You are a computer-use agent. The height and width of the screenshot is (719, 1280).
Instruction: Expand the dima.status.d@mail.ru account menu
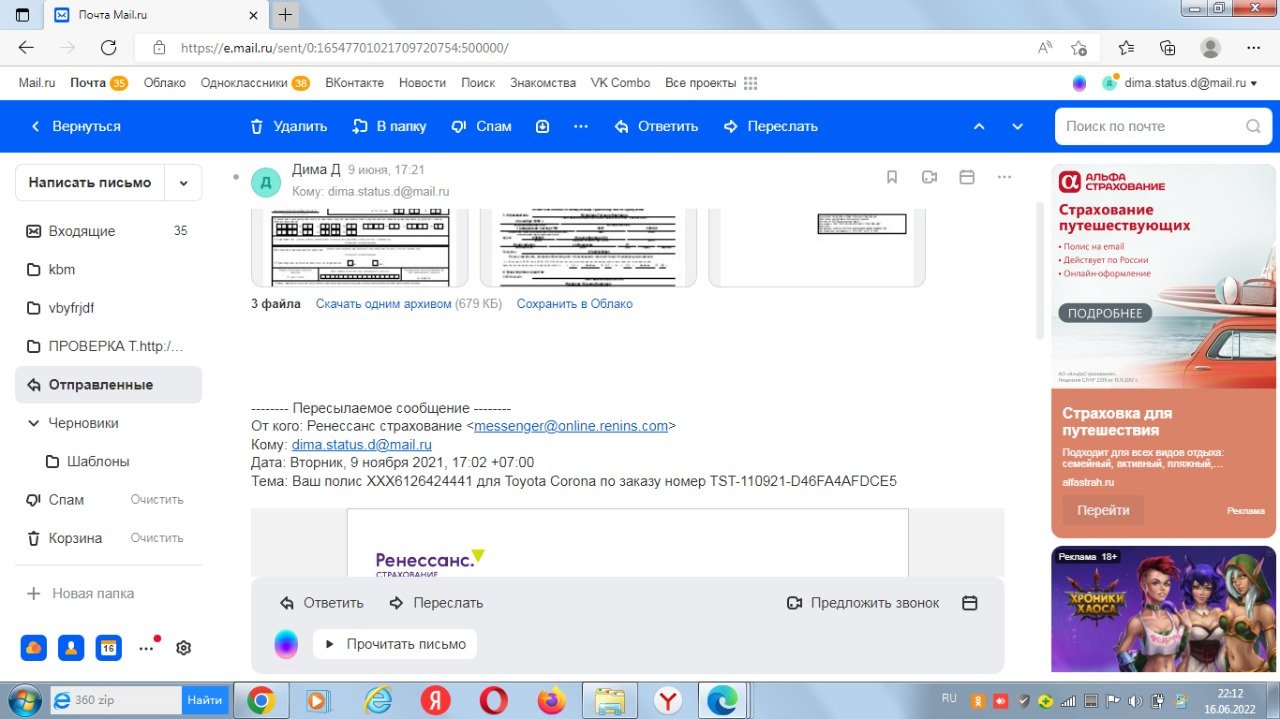pyautogui.click(x=1189, y=83)
